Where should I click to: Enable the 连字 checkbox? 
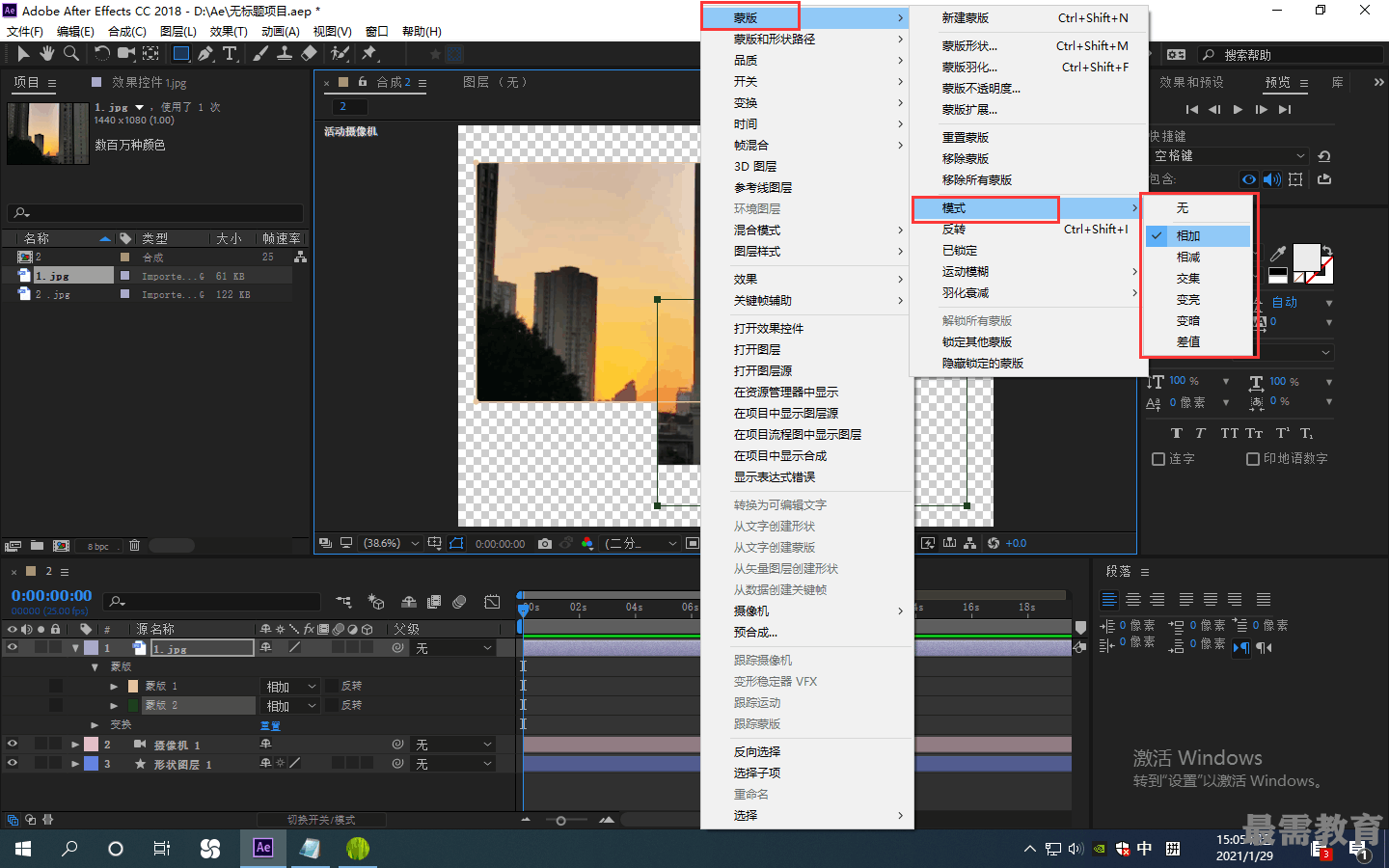[x=1158, y=459]
